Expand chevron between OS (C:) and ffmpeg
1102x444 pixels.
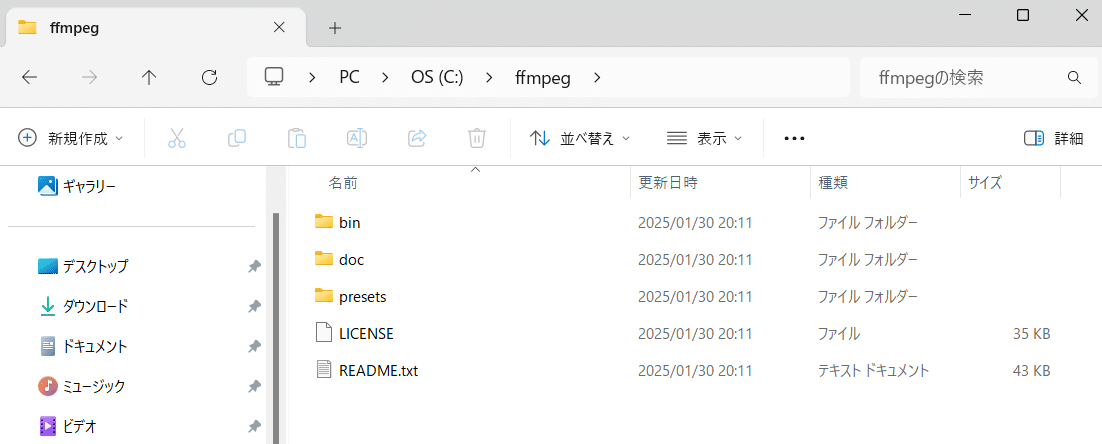point(489,77)
